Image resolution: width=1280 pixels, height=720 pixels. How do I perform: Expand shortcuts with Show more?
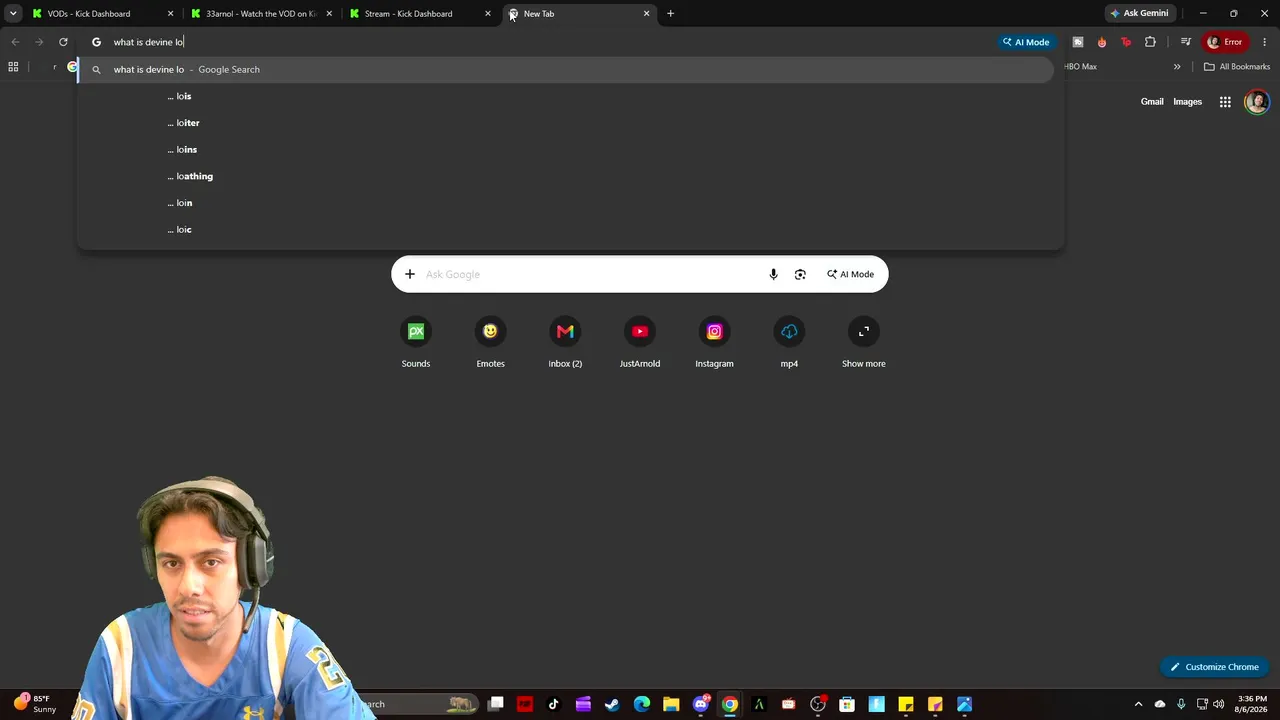864,342
